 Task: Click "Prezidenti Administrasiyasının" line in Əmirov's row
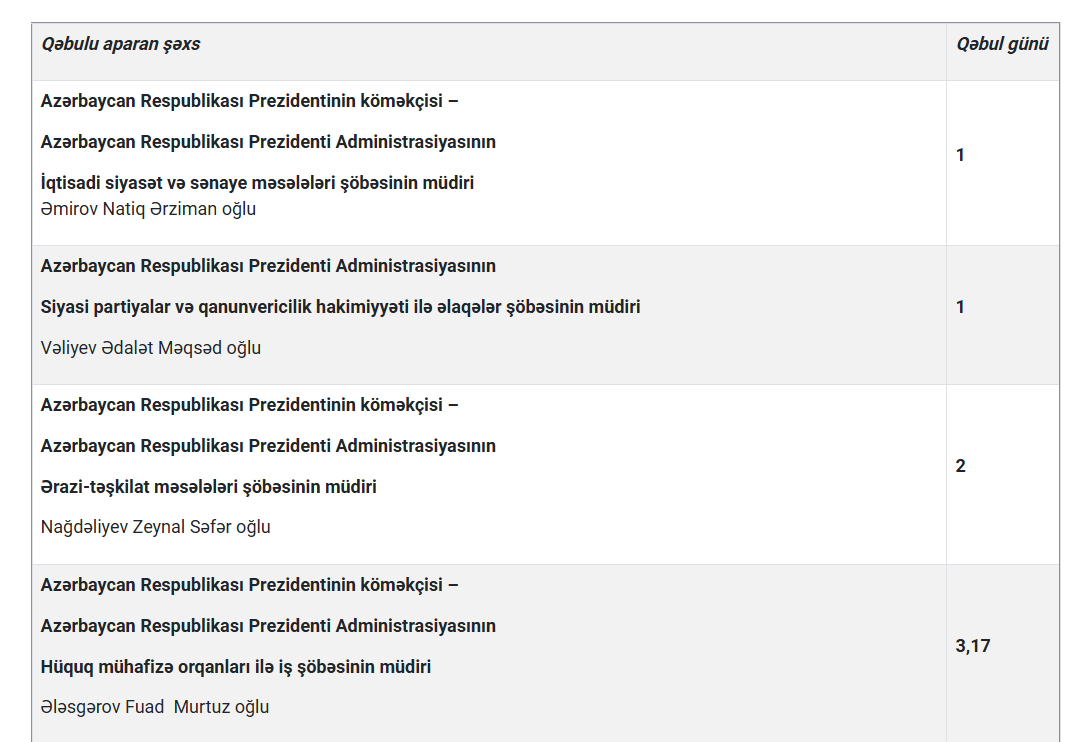pyautogui.click(x=268, y=142)
